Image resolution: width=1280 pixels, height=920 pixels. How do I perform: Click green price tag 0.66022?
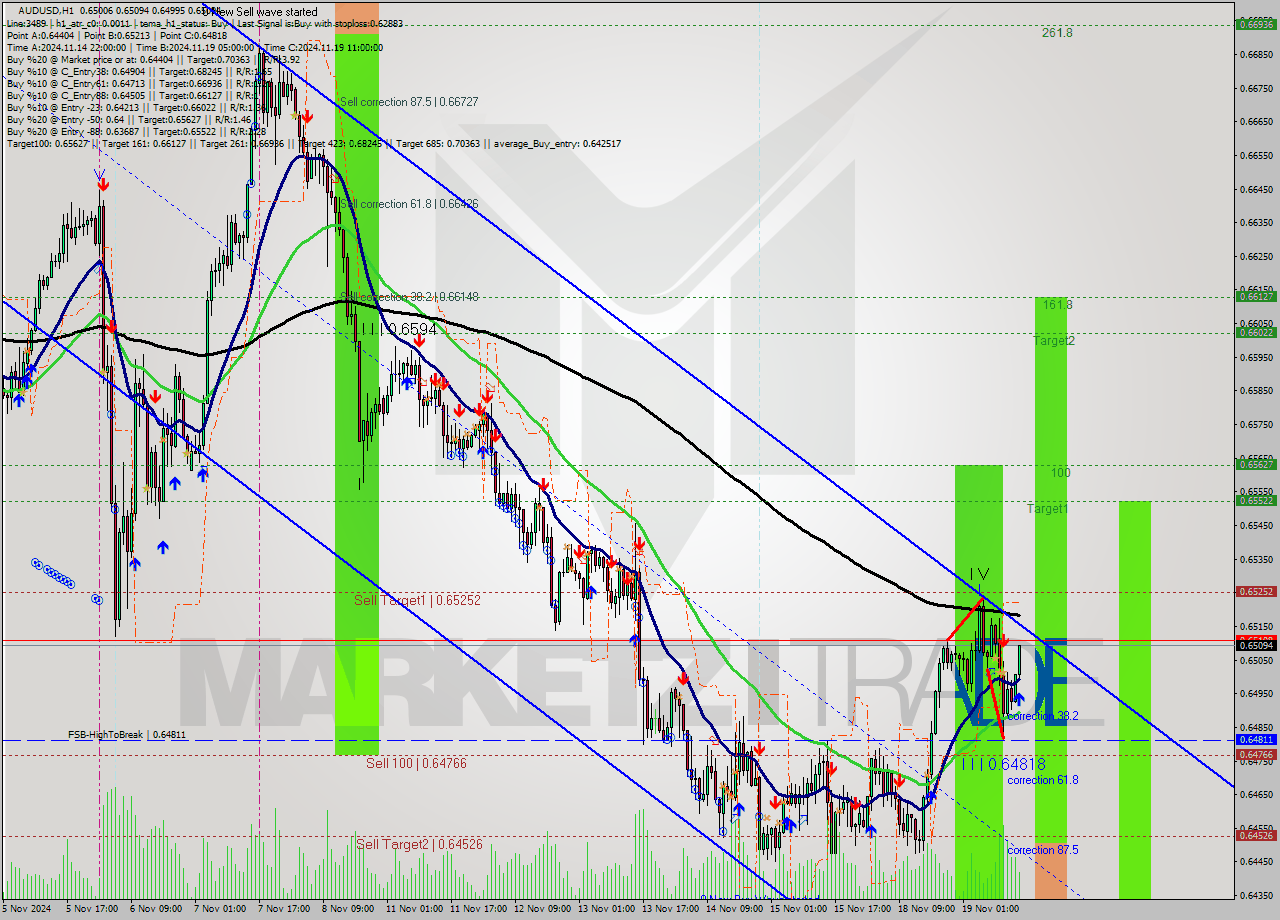[1255, 332]
